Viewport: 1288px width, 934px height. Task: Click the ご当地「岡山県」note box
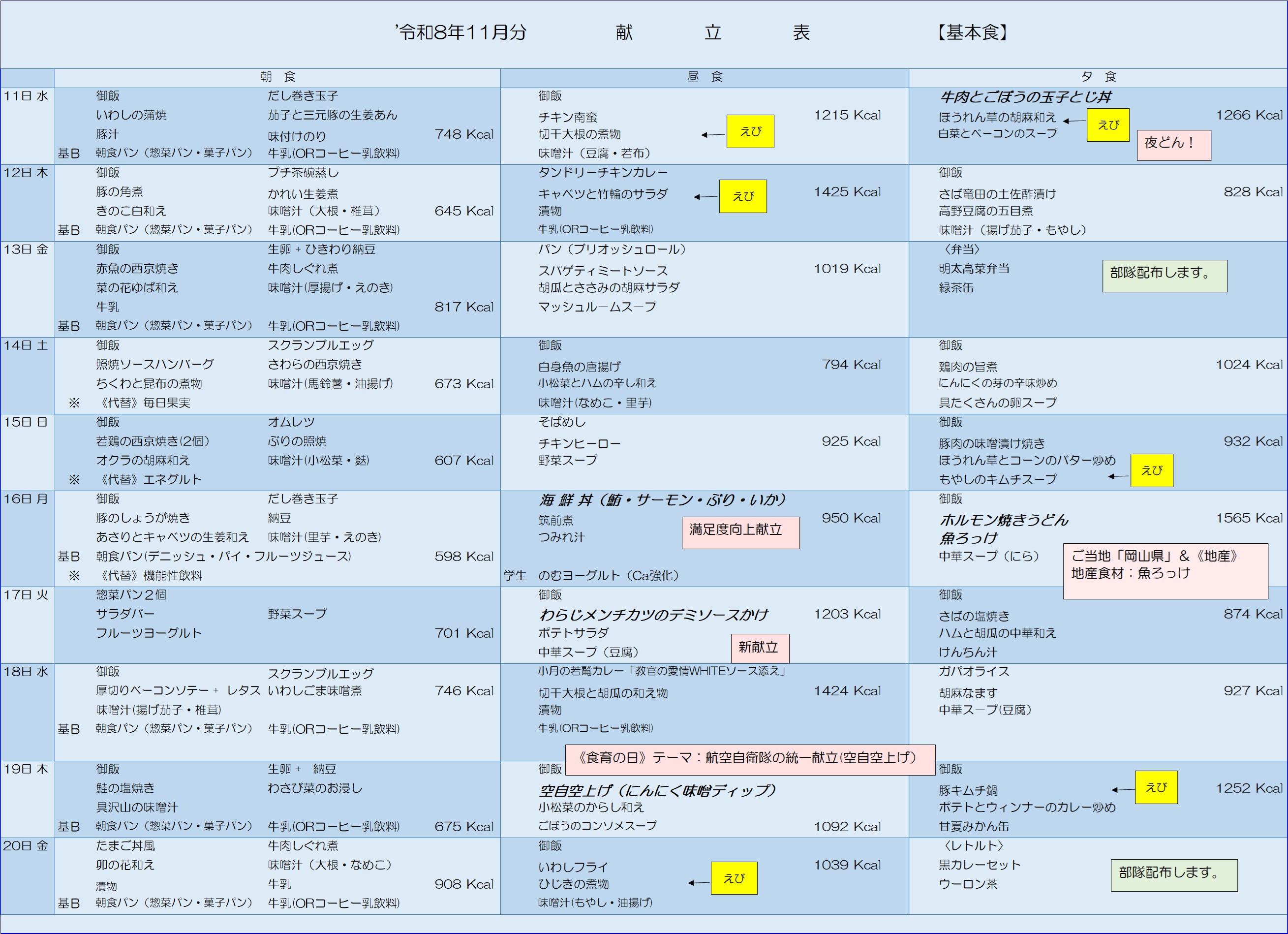[1165, 571]
